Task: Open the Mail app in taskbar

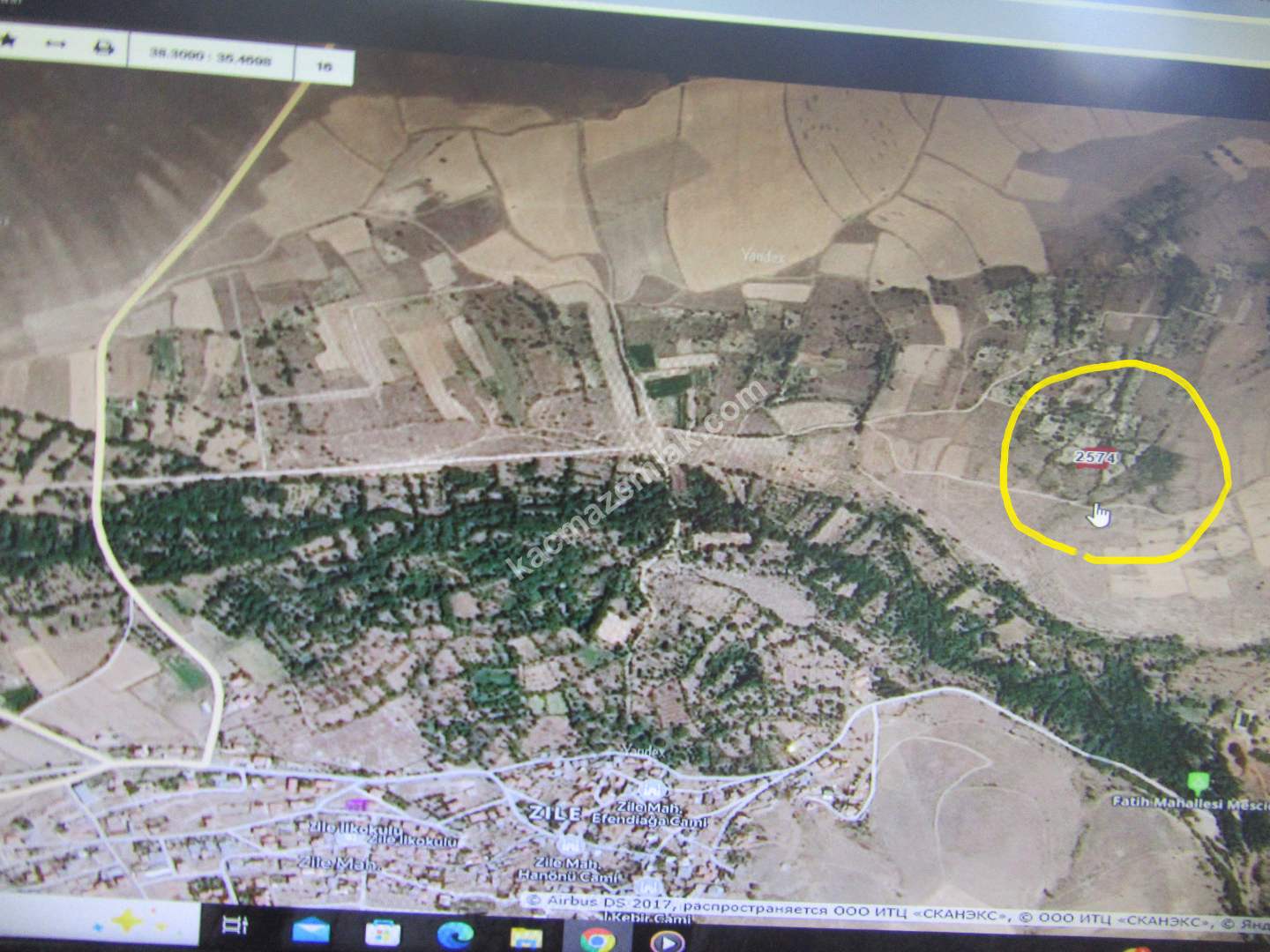Action: pyautogui.click(x=311, y=930)
